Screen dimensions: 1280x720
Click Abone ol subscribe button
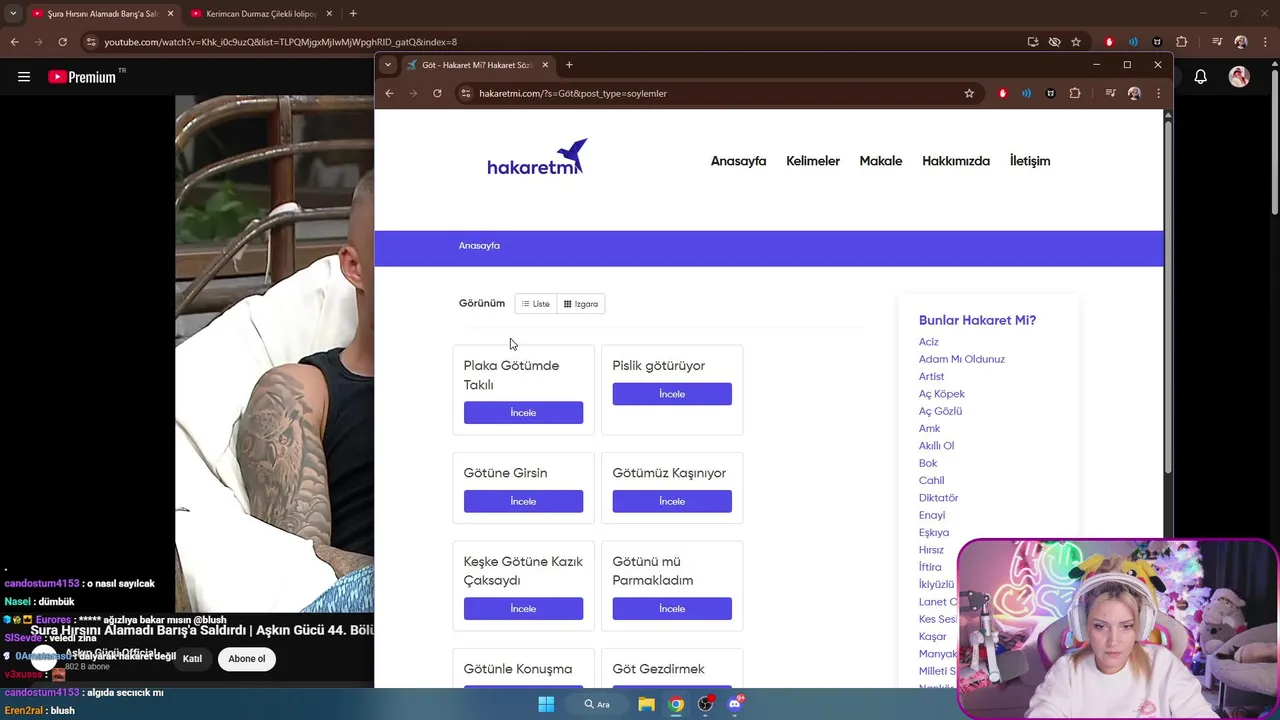coord(247,659)
